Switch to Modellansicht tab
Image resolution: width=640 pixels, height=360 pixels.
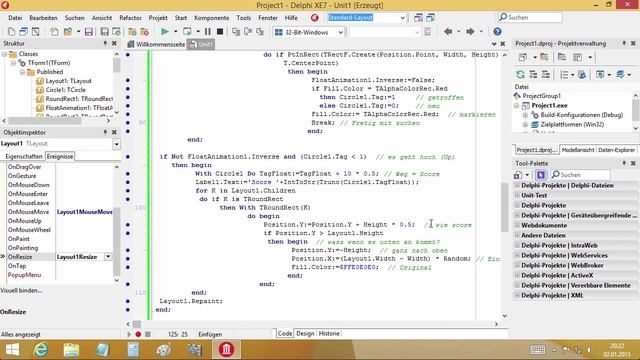pos(578,150)
